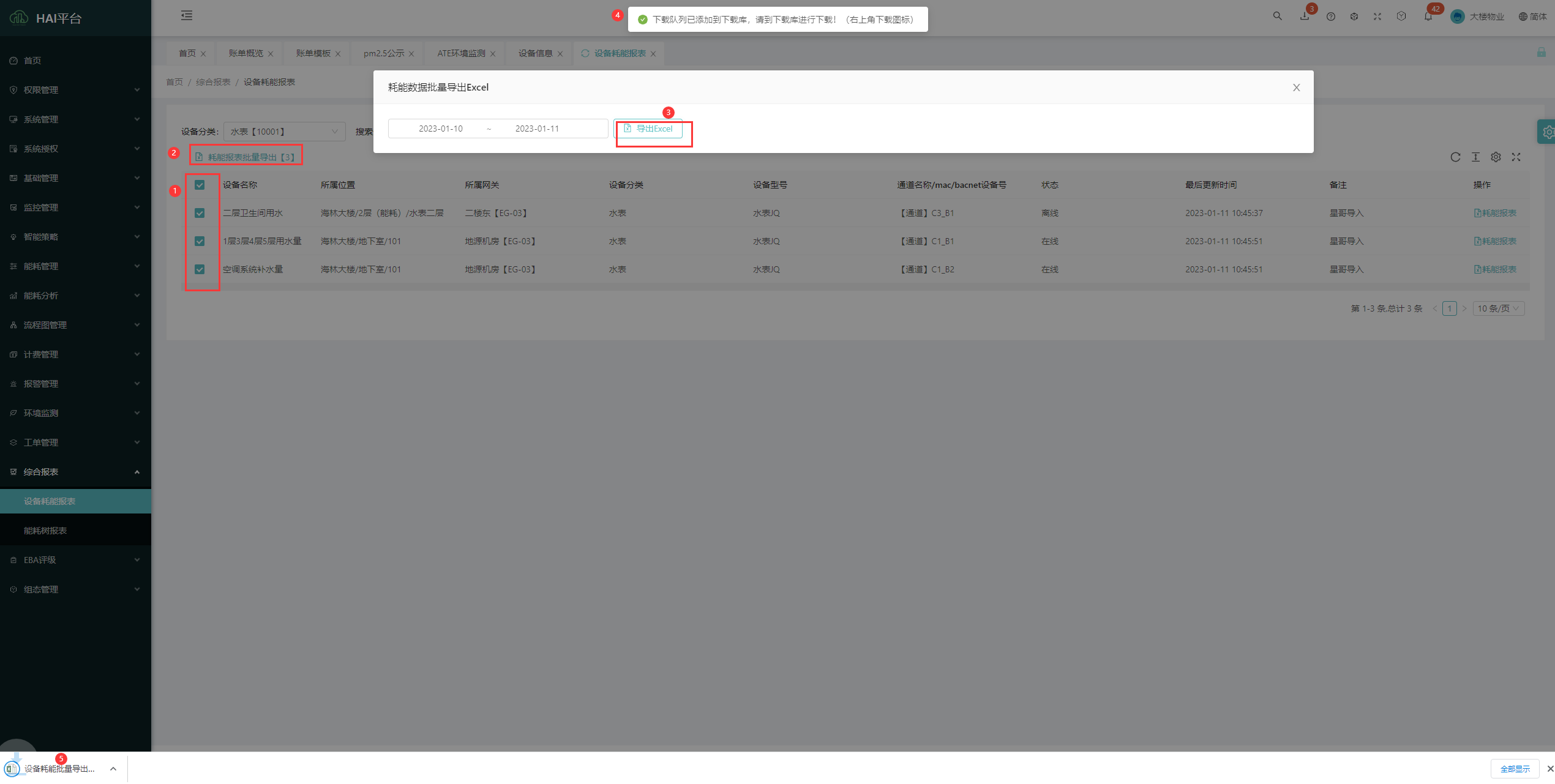Close the browser download bar

(x=1550, y=769)
